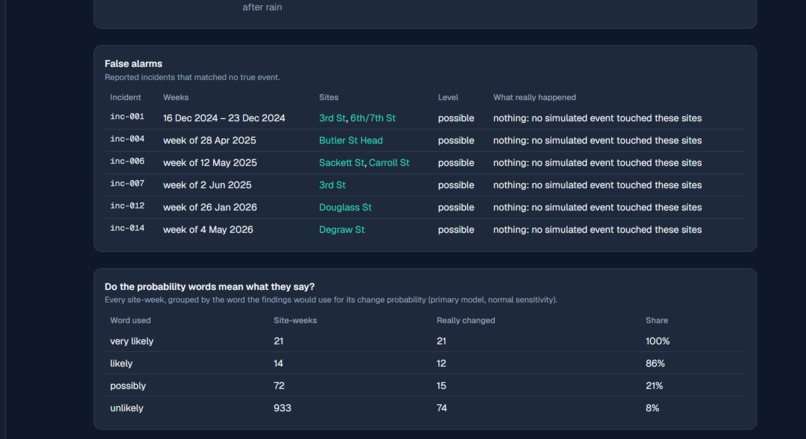Open the Butler St Head site link
The width and height of the screenshot is (806, 439).
(351, 140)
